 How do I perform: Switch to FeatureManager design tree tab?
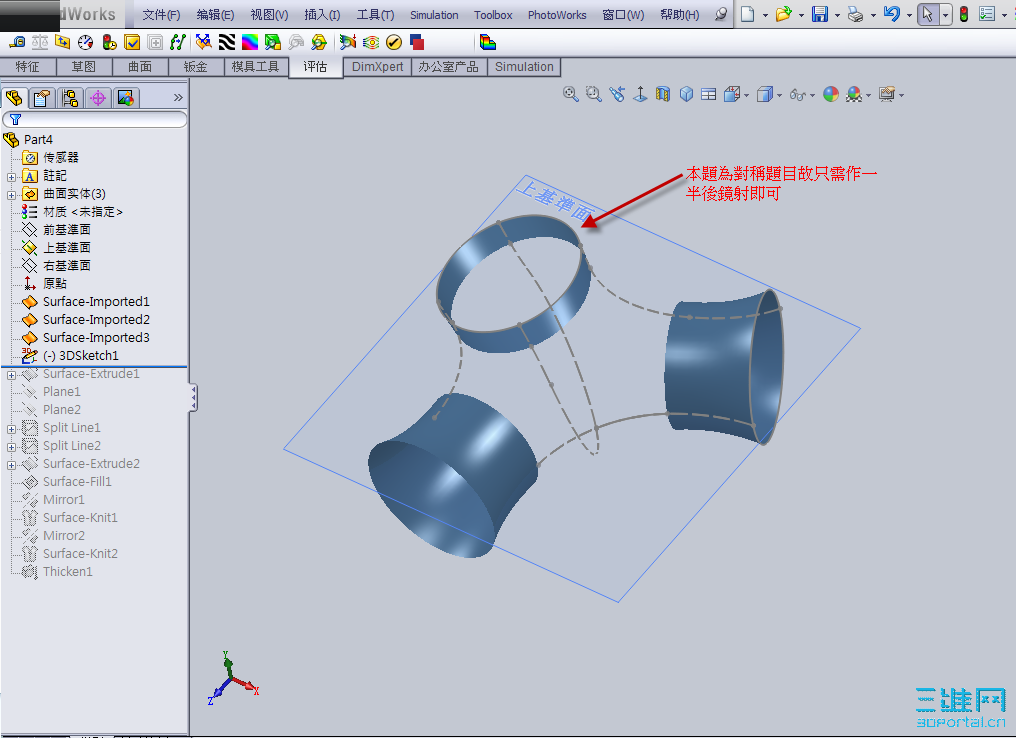14,98
